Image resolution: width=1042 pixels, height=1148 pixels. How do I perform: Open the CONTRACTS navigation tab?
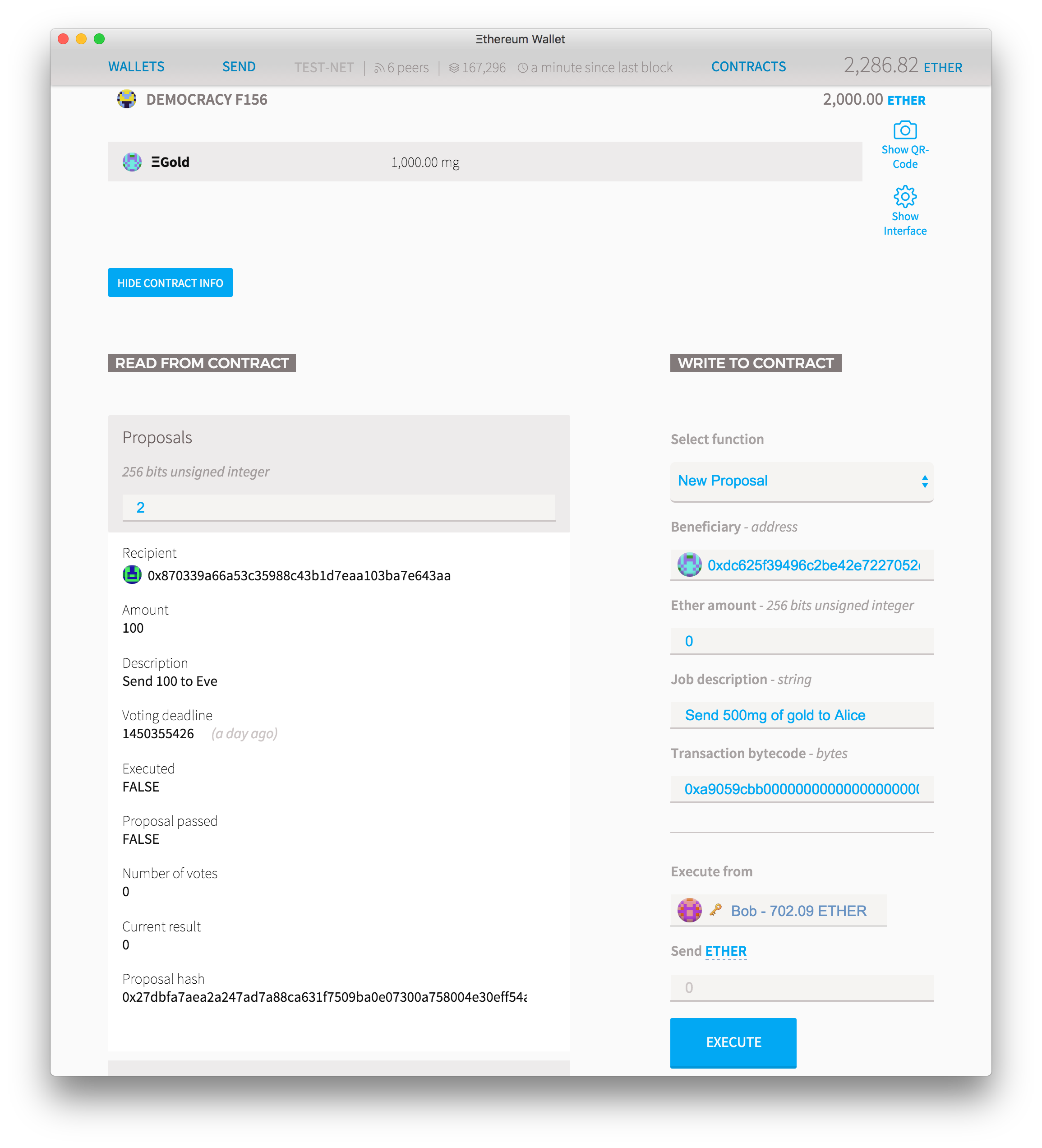(x=753, y=67)
